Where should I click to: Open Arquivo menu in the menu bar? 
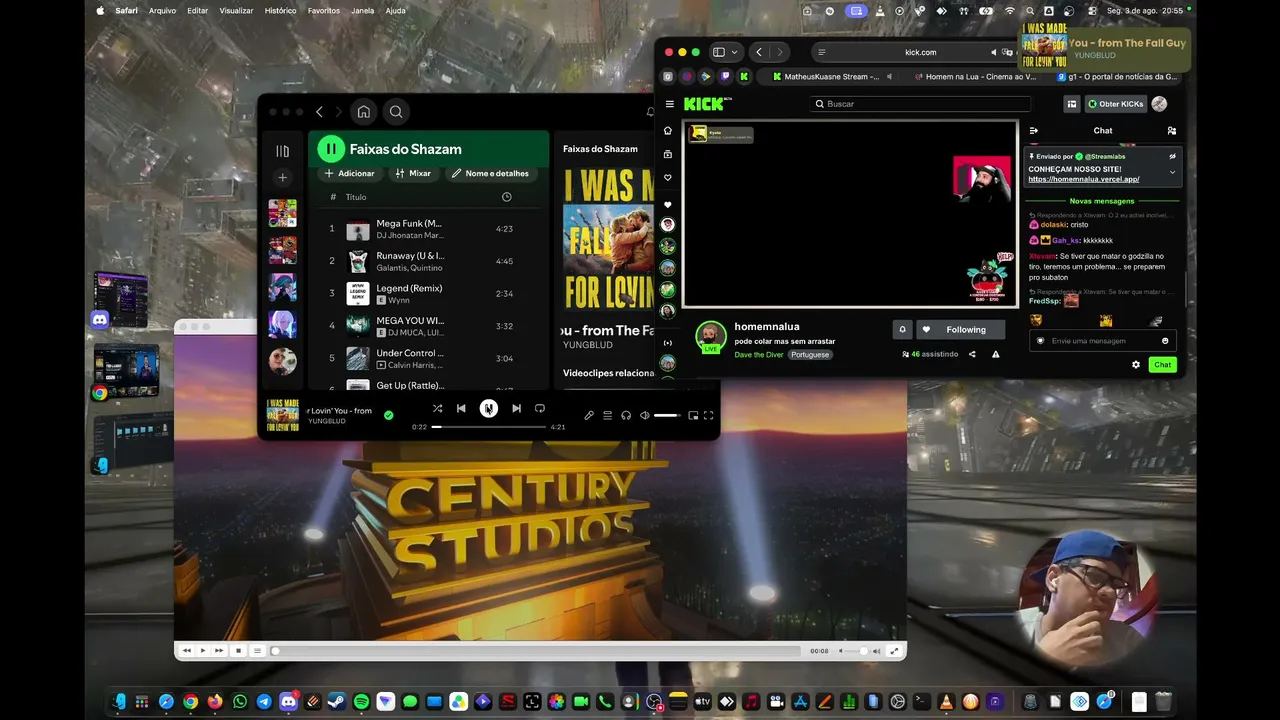pyautogui.click(x=162, y=11)
